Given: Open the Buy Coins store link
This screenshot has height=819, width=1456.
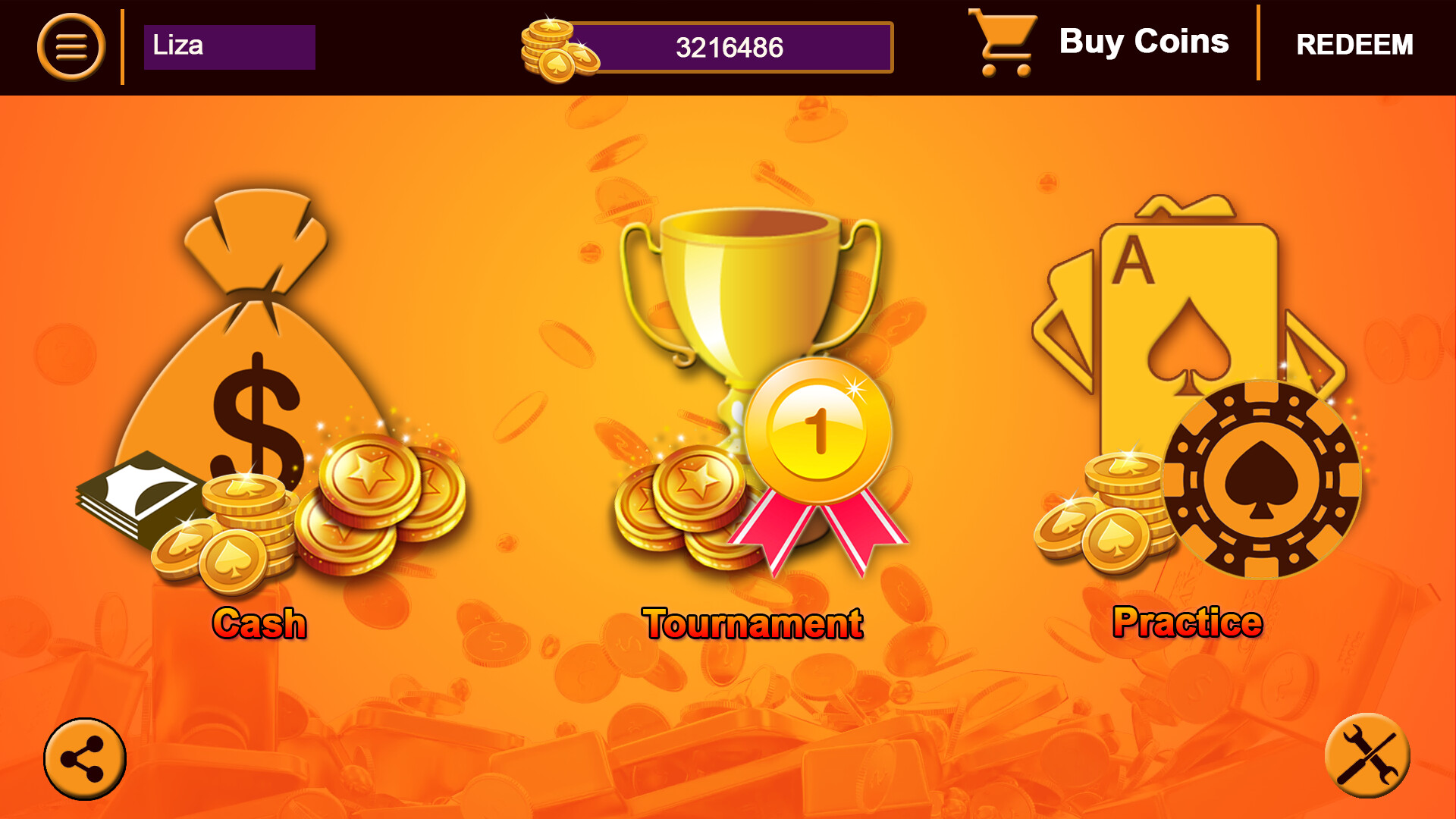Looking at the screenshot, I should pyautogui.click(x=1144, y=42).
